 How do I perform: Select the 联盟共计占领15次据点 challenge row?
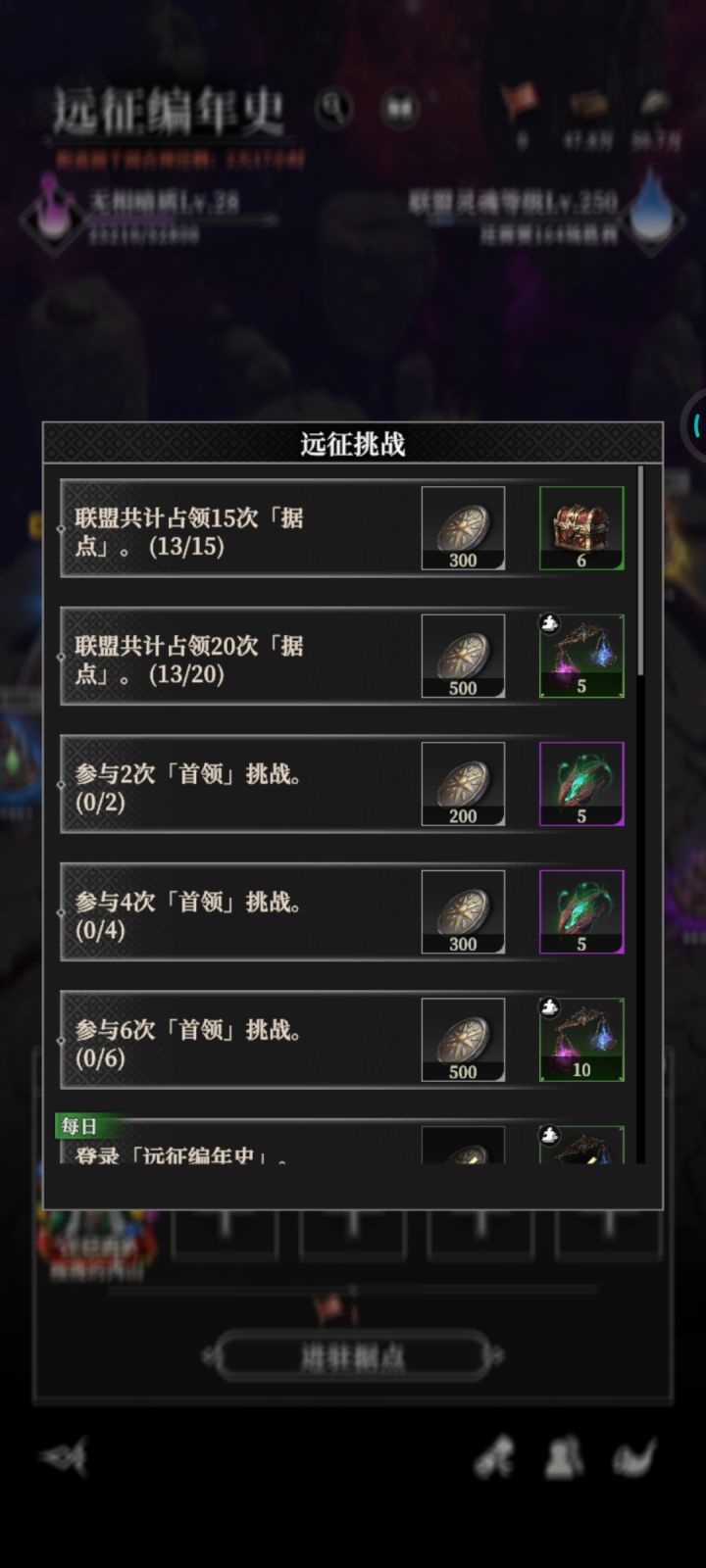click(343, 528)
